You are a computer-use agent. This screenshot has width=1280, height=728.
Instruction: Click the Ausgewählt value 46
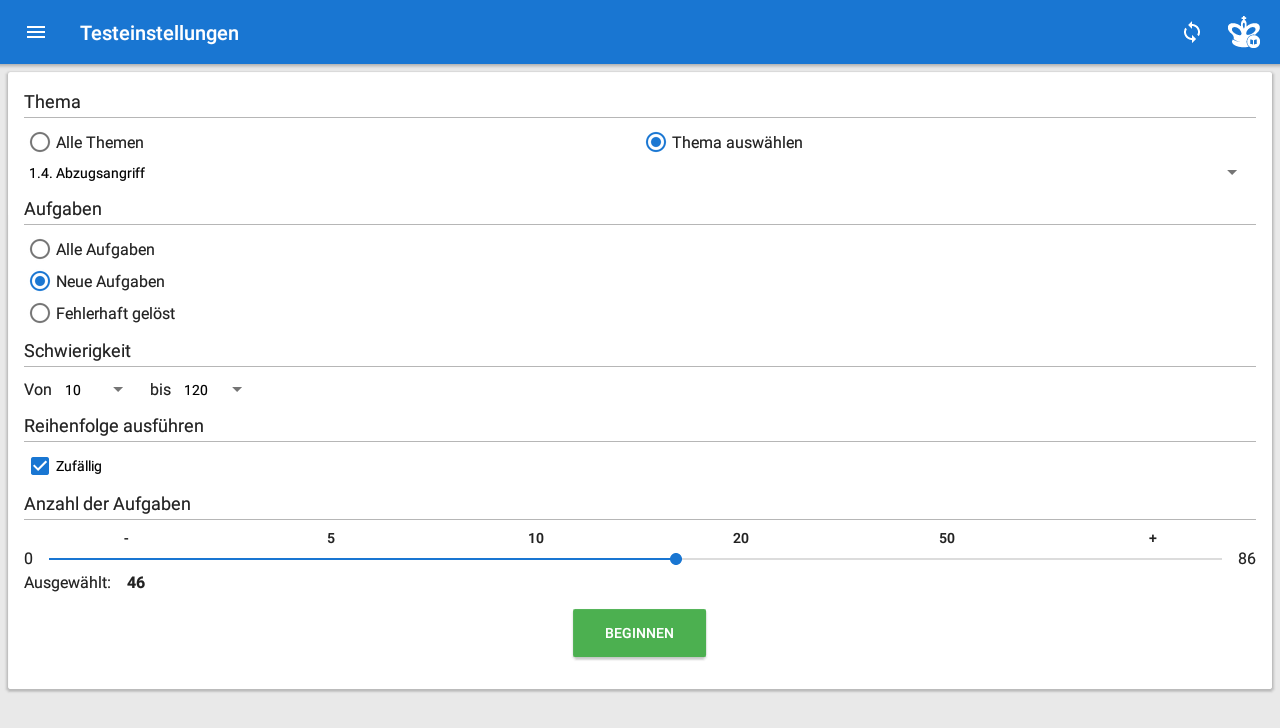136,582
